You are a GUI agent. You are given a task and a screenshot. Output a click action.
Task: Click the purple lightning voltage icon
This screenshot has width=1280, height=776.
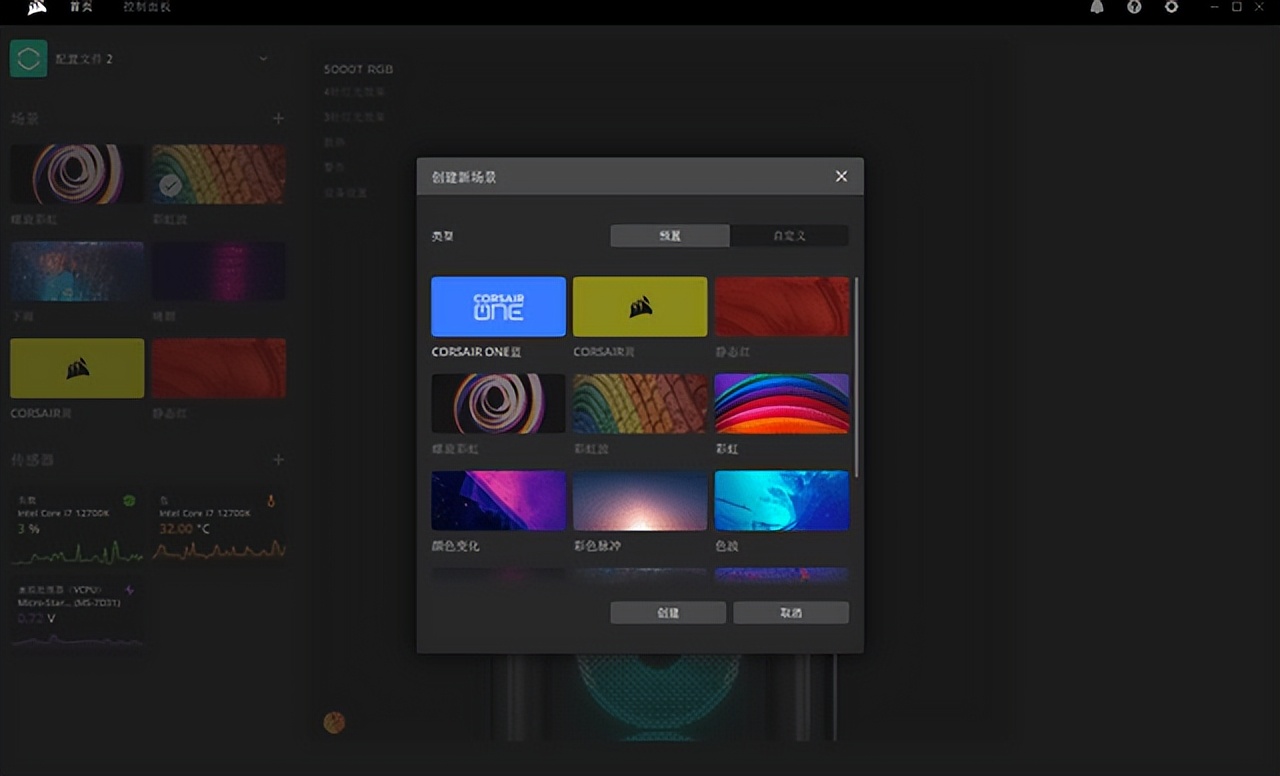point(129,590)
